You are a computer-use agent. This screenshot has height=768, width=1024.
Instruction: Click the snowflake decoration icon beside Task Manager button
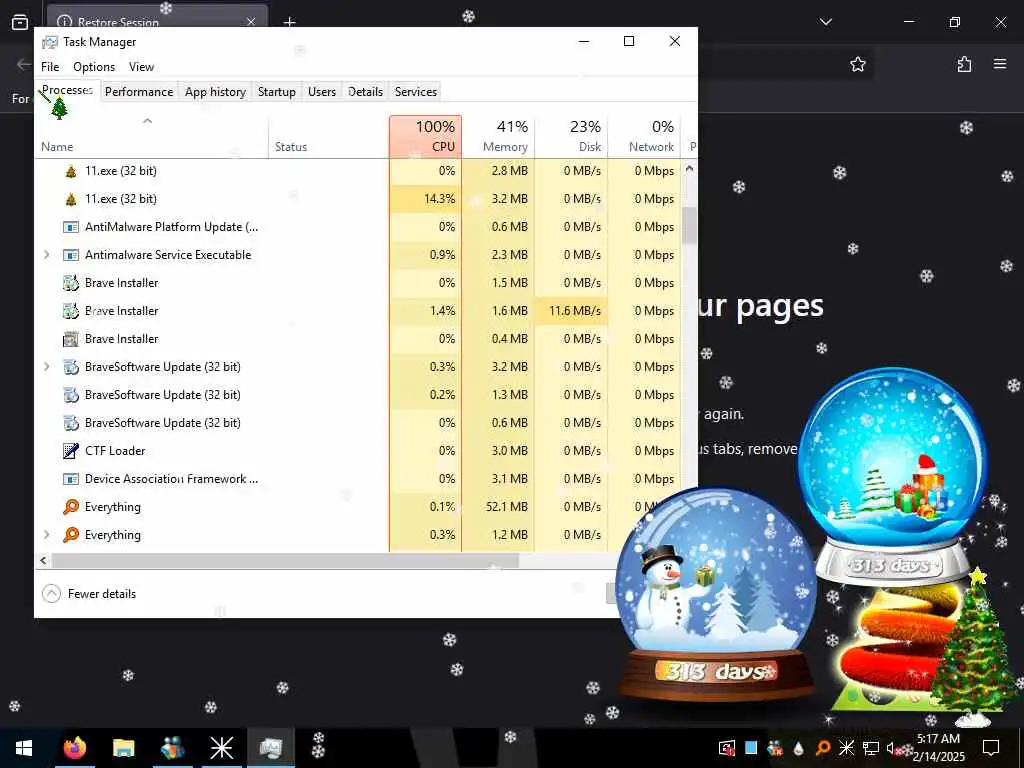point(318,745)
